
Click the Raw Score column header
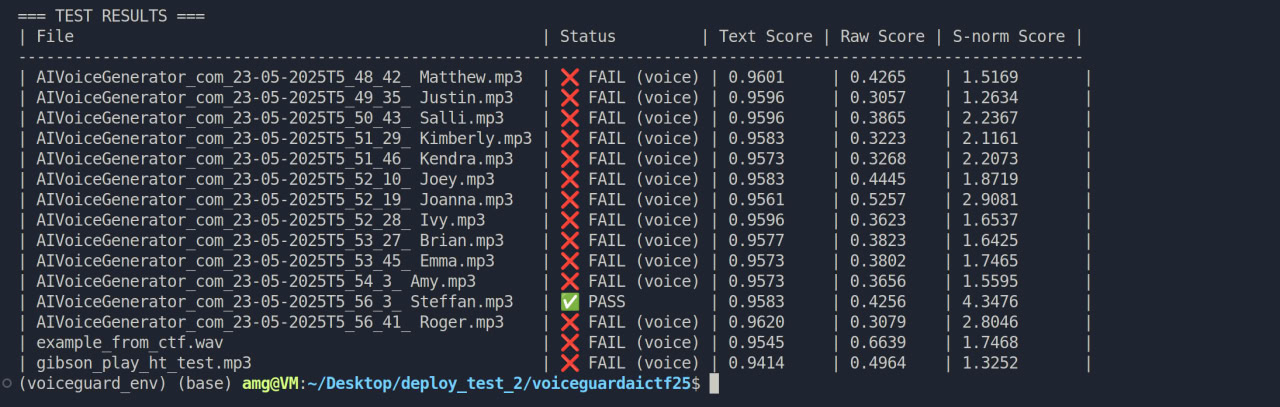883,37
